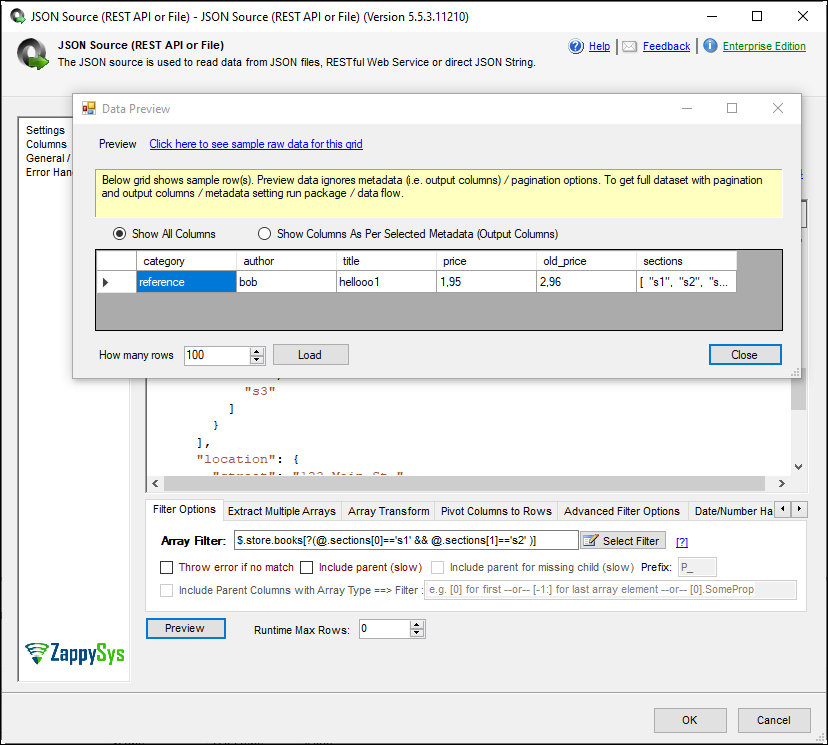Decrease the How many rows value
Viewport: 828px width, 745px height.
click(257, 359)
